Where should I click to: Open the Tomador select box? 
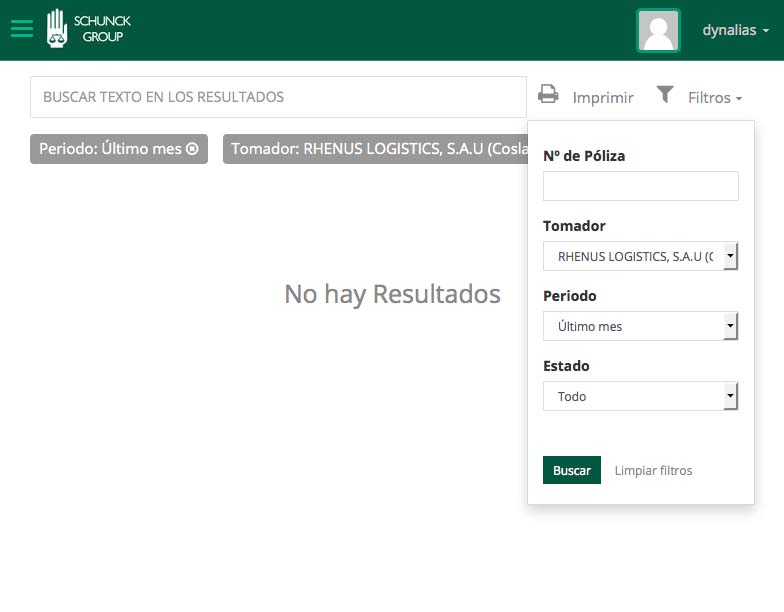click(x=640, y=257)
